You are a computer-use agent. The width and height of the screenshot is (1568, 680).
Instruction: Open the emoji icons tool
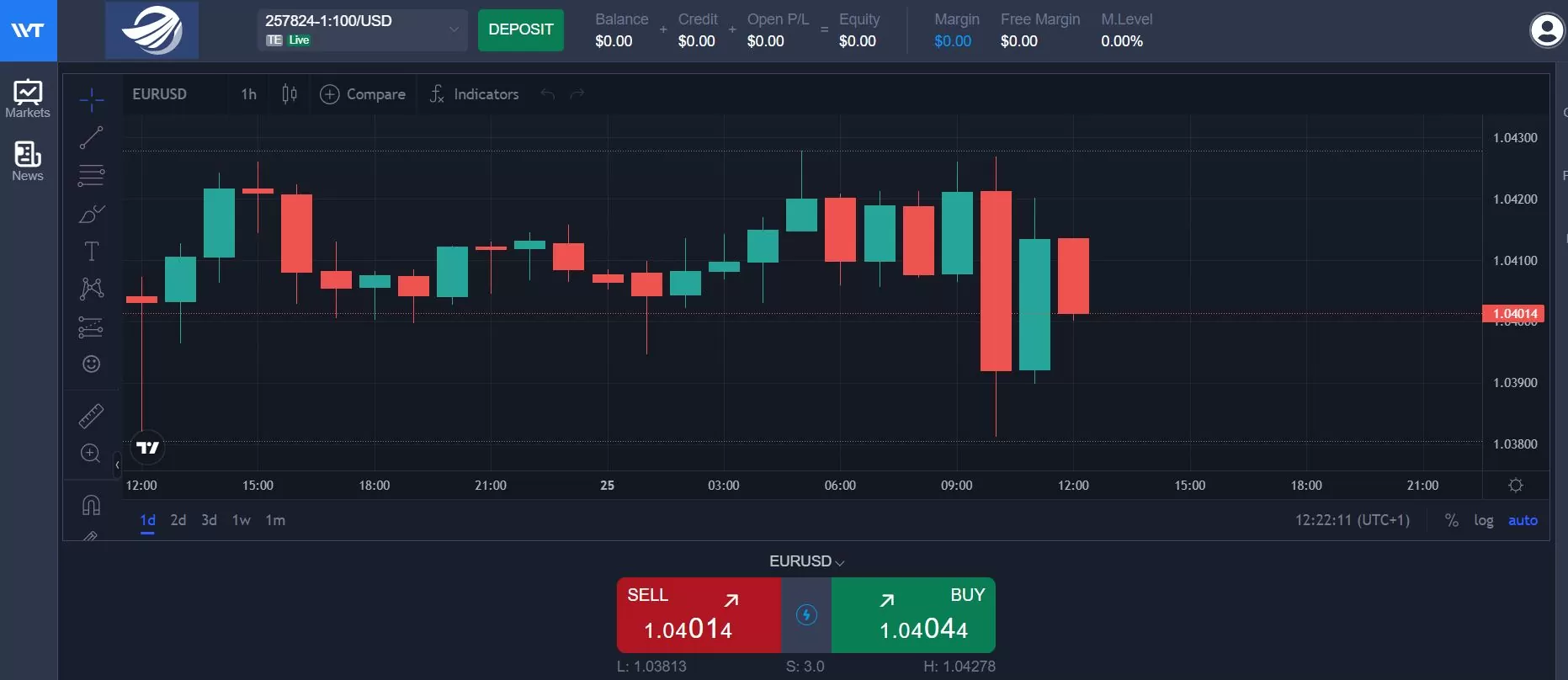[92, 364]
